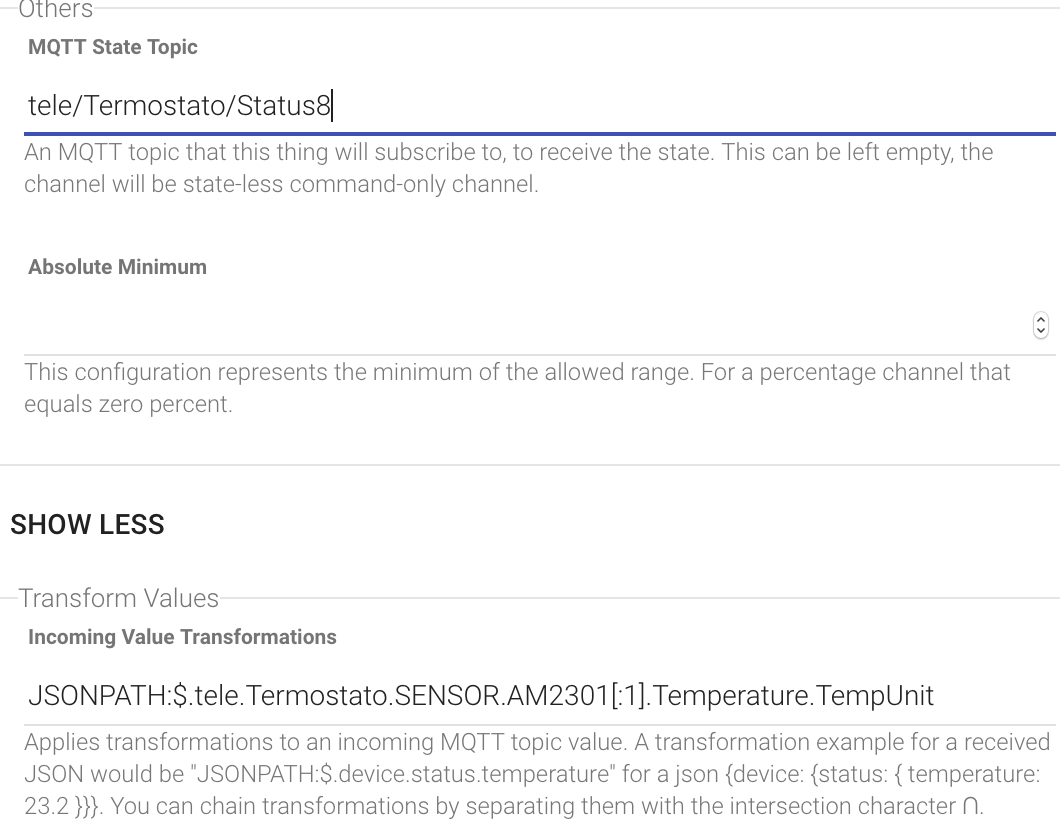The width and height of the screenshot is (1060, 828).
Task: Click the JSONPATH transformation example help text
Action: pos(537,774)
